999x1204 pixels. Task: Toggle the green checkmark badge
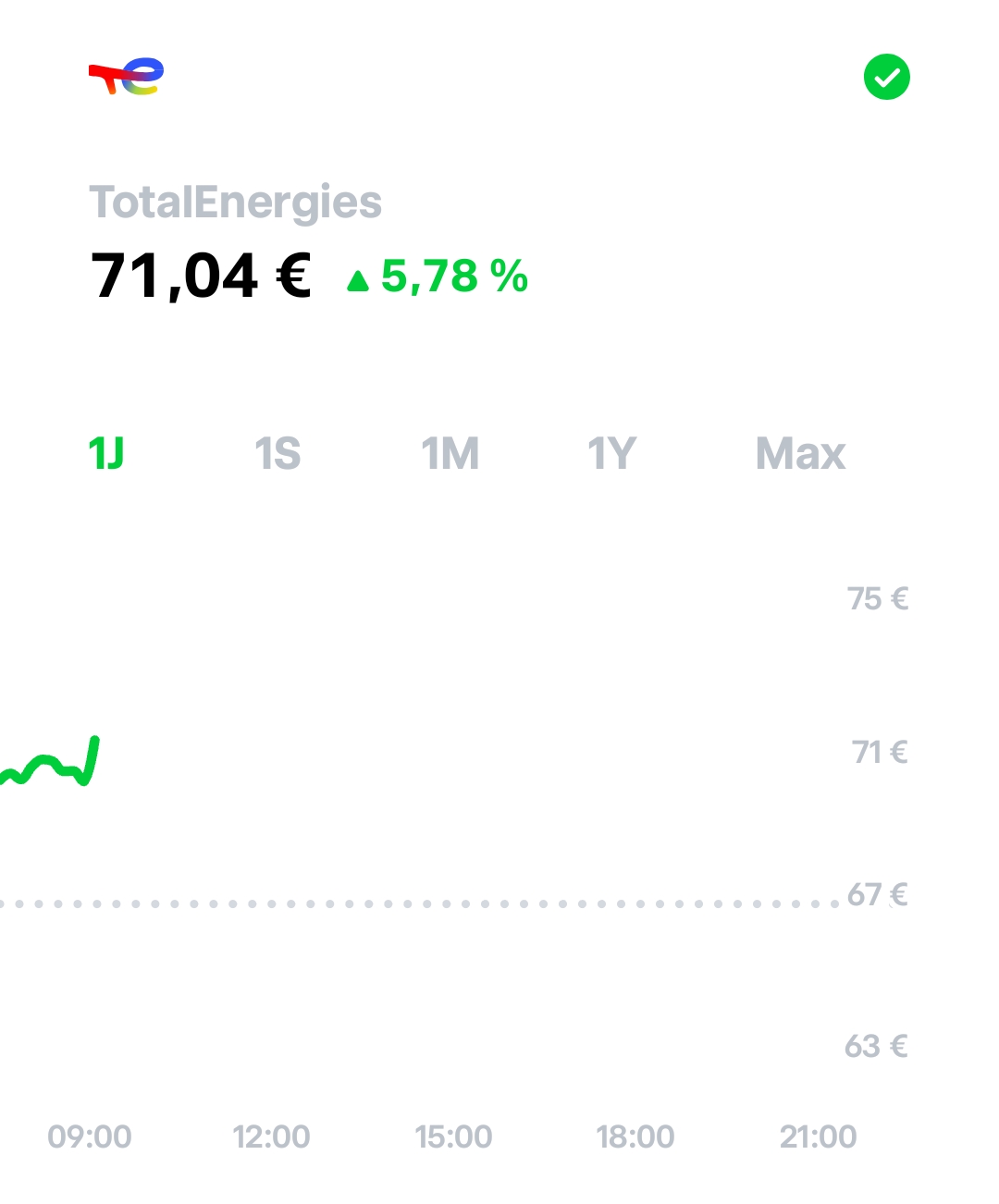click(886, 77)
